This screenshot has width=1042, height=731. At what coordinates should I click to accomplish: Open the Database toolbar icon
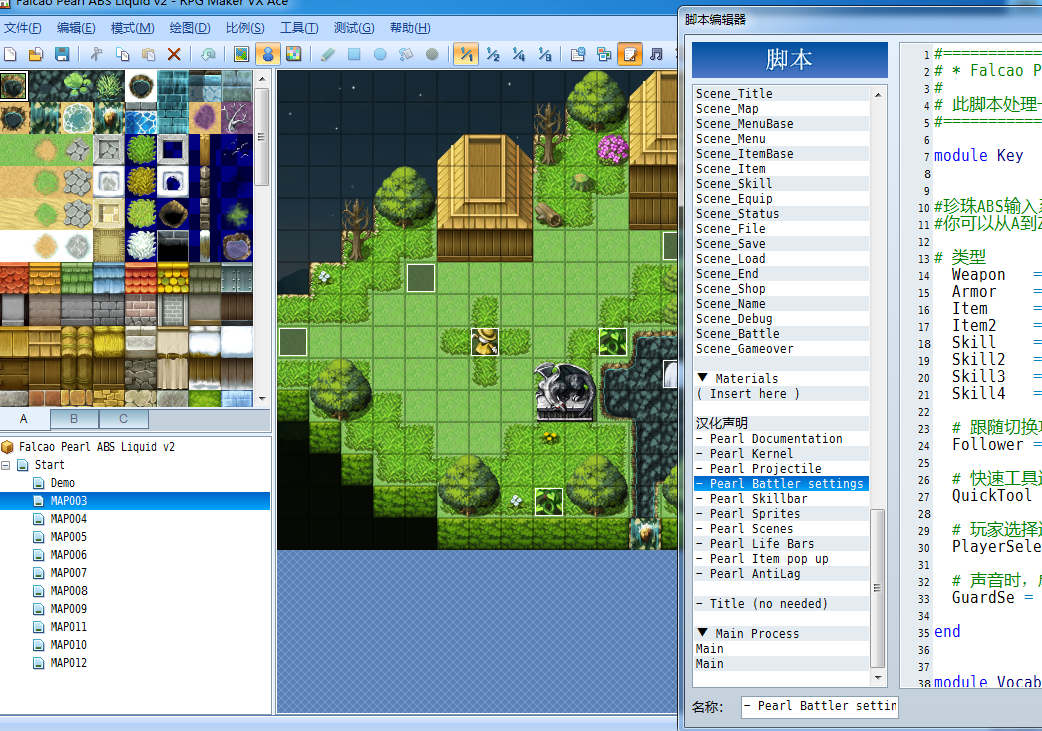click(x=578, y=54)
